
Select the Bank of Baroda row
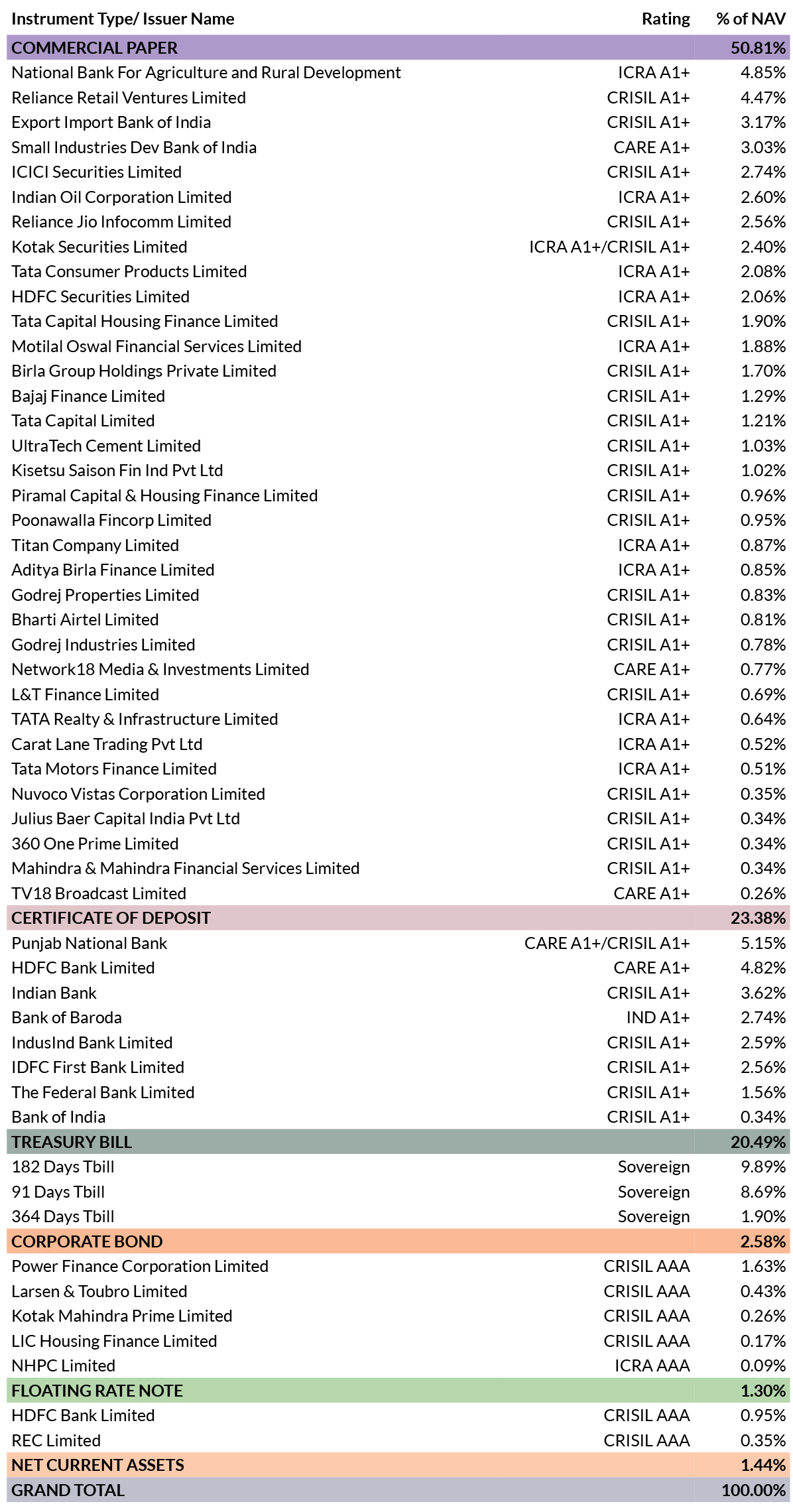(398, 1017)
